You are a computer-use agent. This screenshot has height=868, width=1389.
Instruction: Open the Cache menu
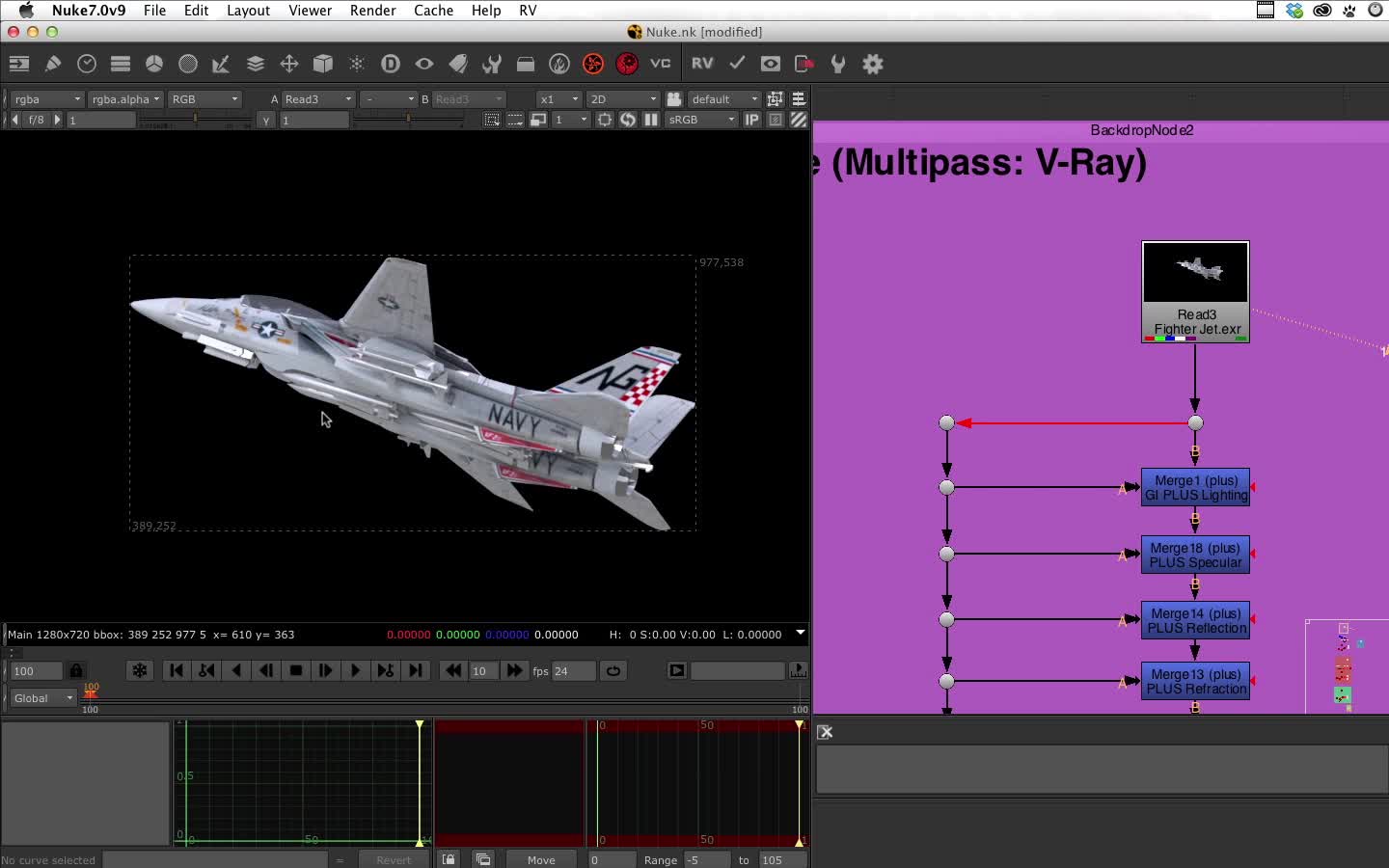(433, 10)
